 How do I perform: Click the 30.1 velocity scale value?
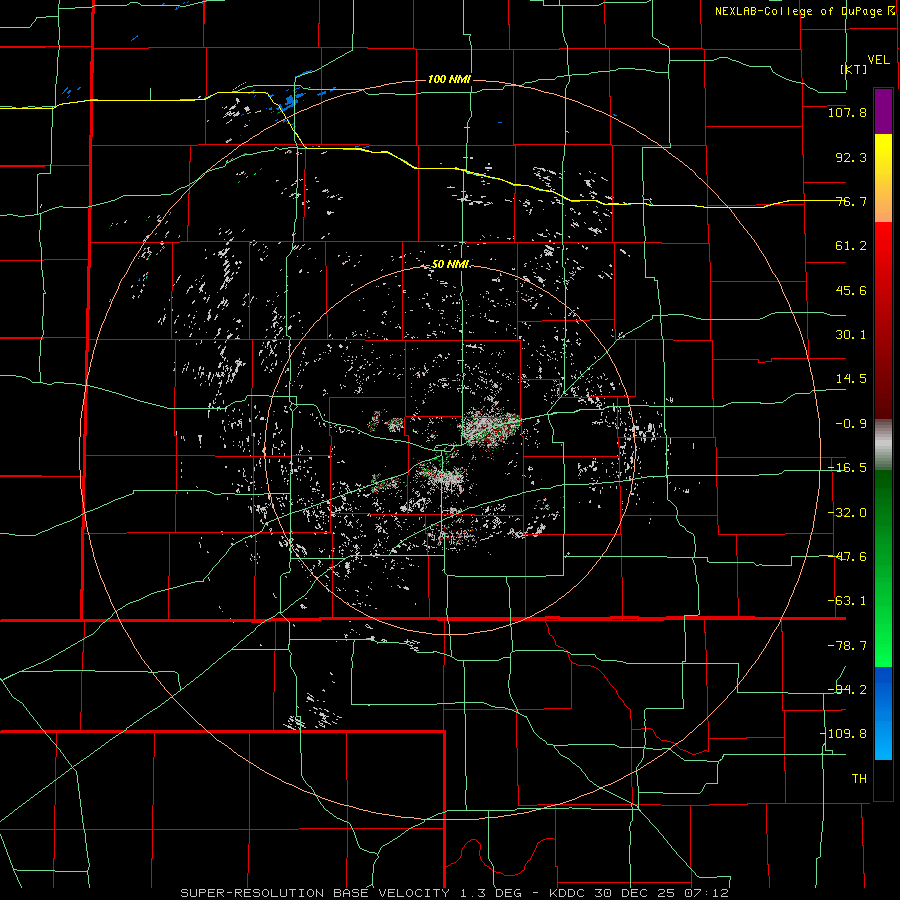851,335
